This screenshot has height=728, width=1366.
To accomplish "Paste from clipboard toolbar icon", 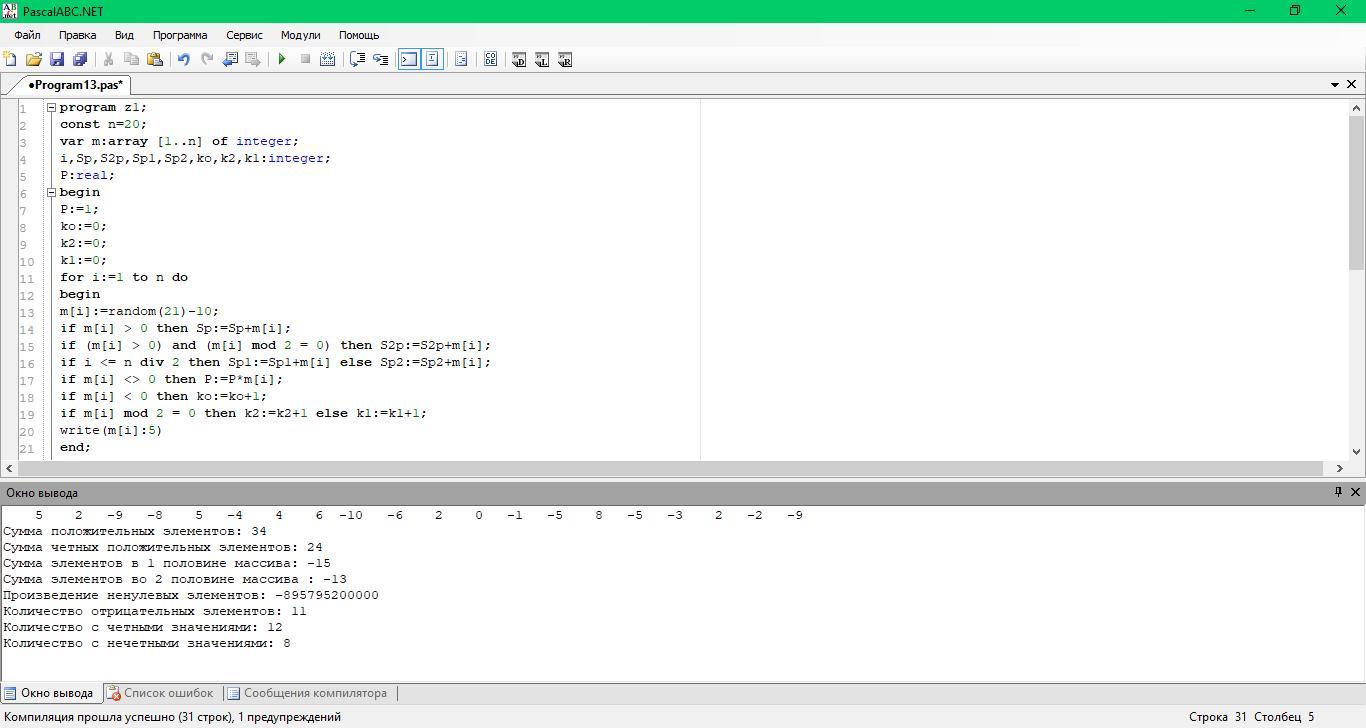I will click(x=155, y=60).
